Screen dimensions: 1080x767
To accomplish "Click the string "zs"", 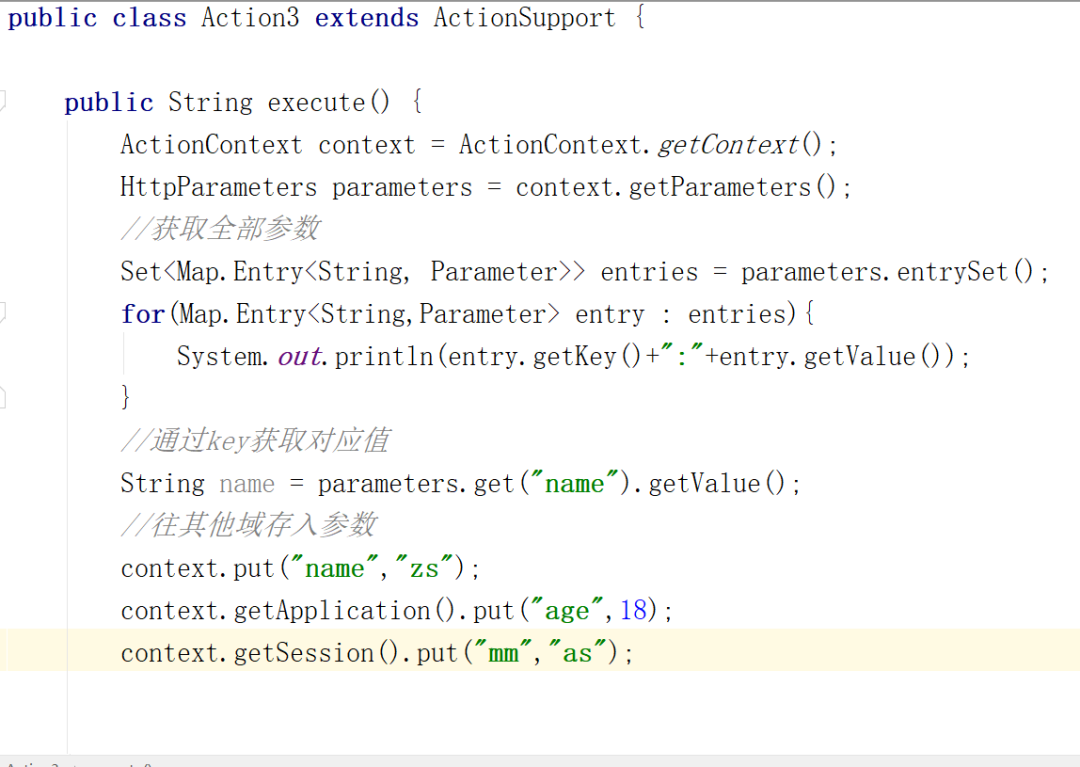I will point(424,568).
